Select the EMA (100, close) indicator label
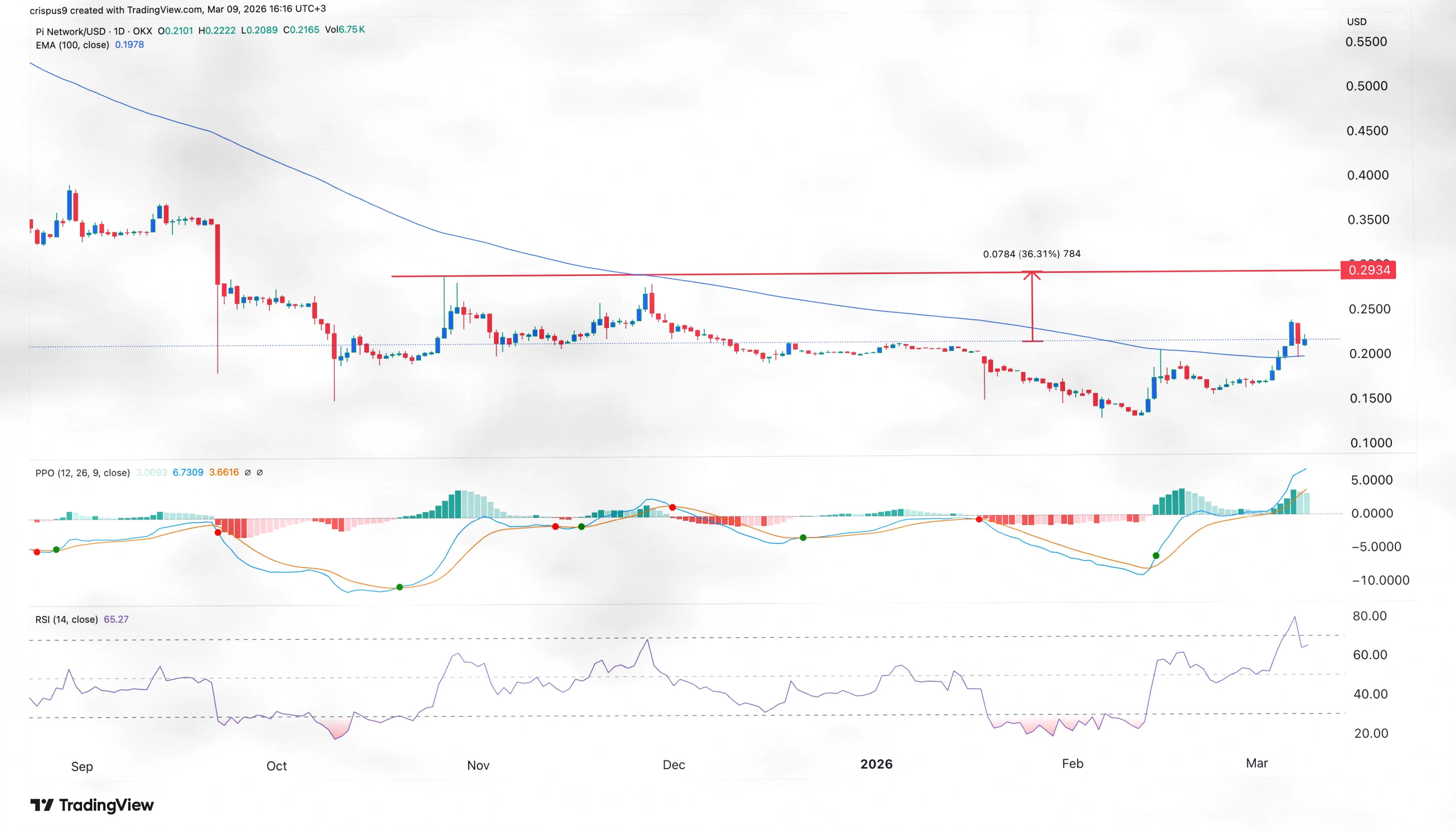This screenshot has height=832, width=1456. pyautogui.click(x=72, y=45)
